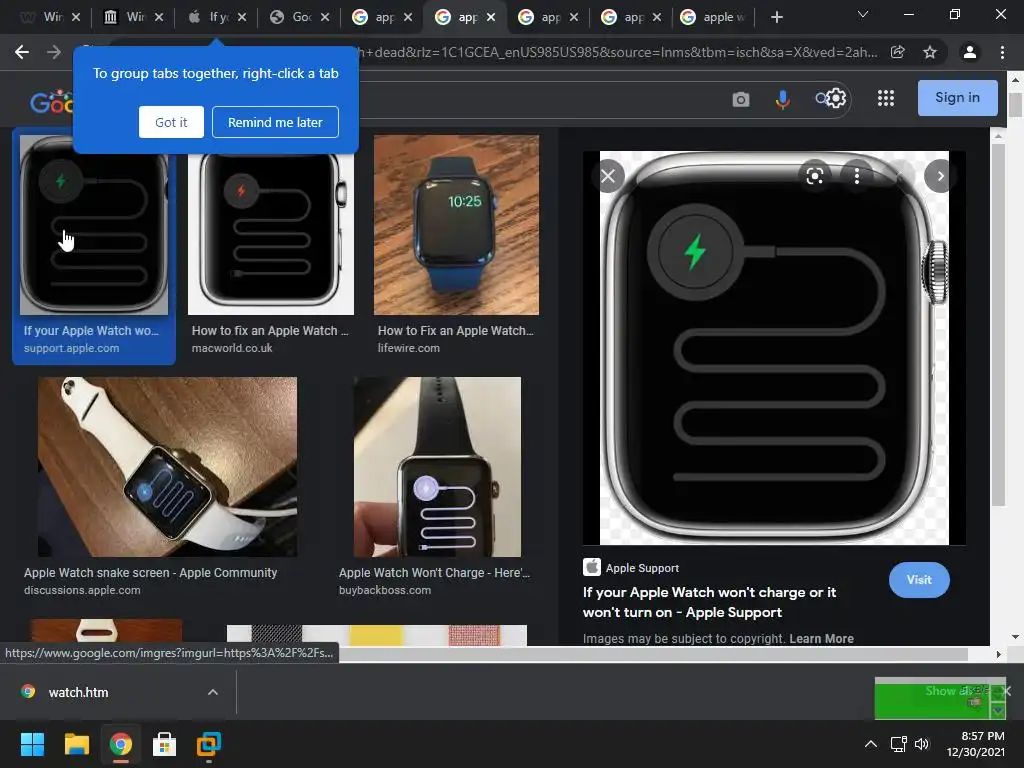
Task: Open File Explorer from taskbar
Action: tap(76, 744)
